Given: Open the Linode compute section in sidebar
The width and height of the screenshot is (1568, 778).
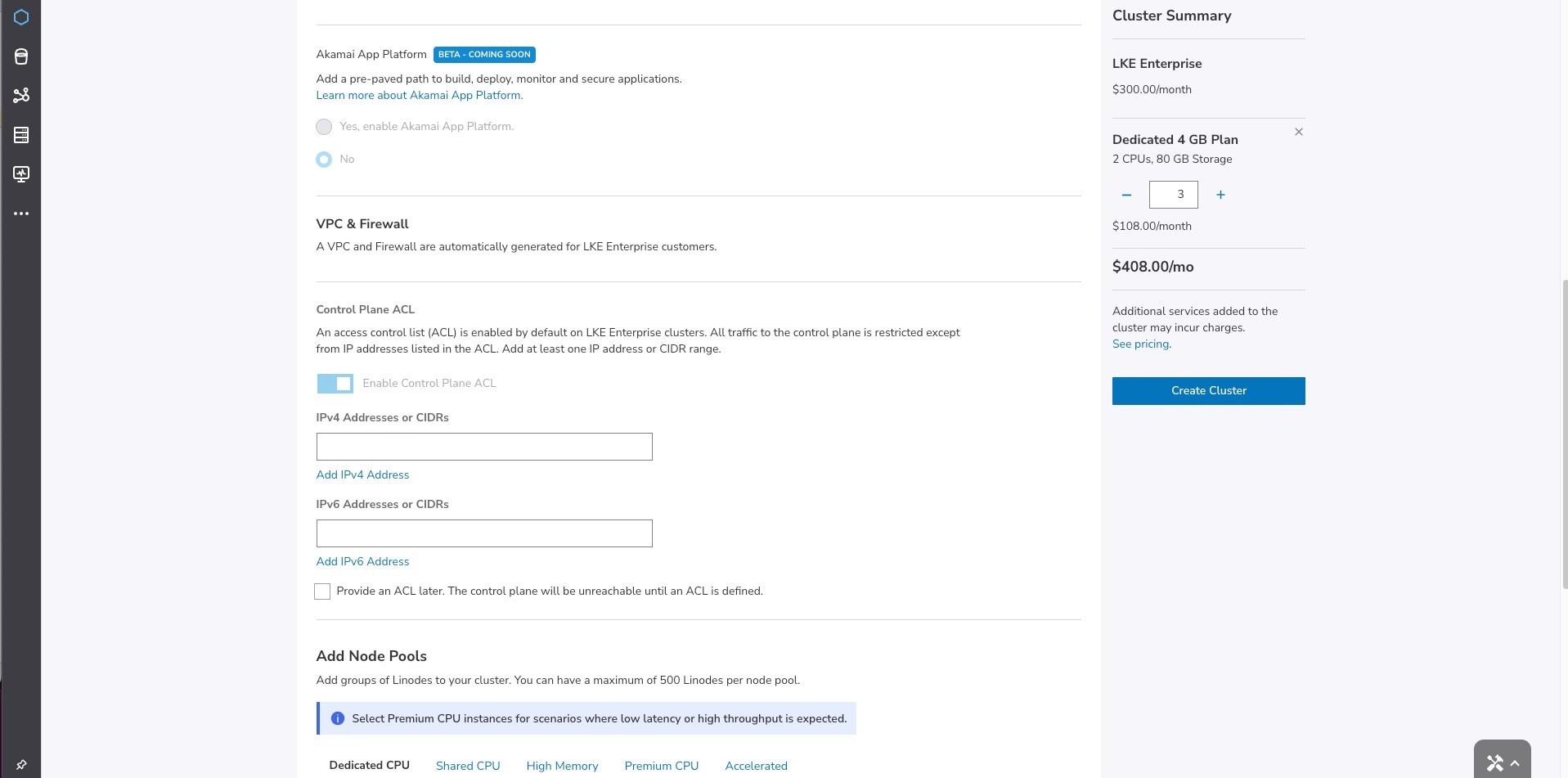Looking at the screenshot, I should [x=20, y=16].
